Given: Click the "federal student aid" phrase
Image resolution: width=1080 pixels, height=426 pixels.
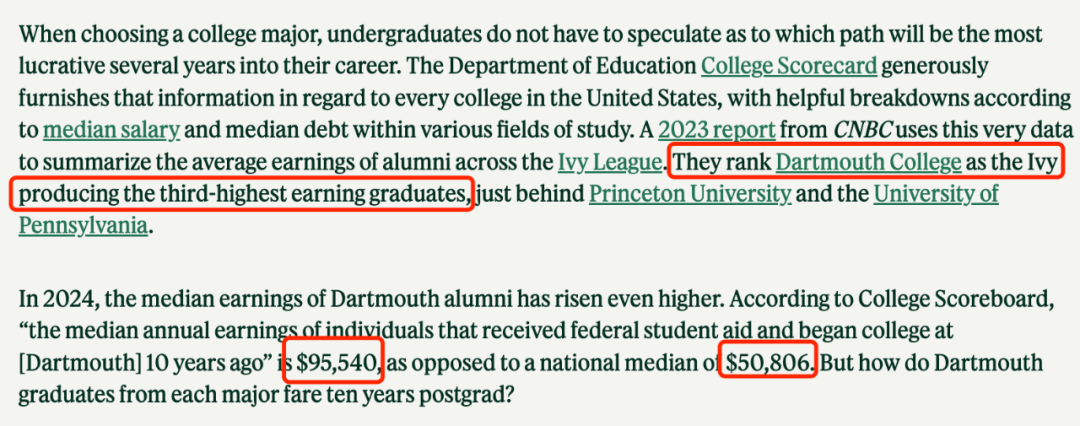Looking at the screenshot, I should pos(655,330).
